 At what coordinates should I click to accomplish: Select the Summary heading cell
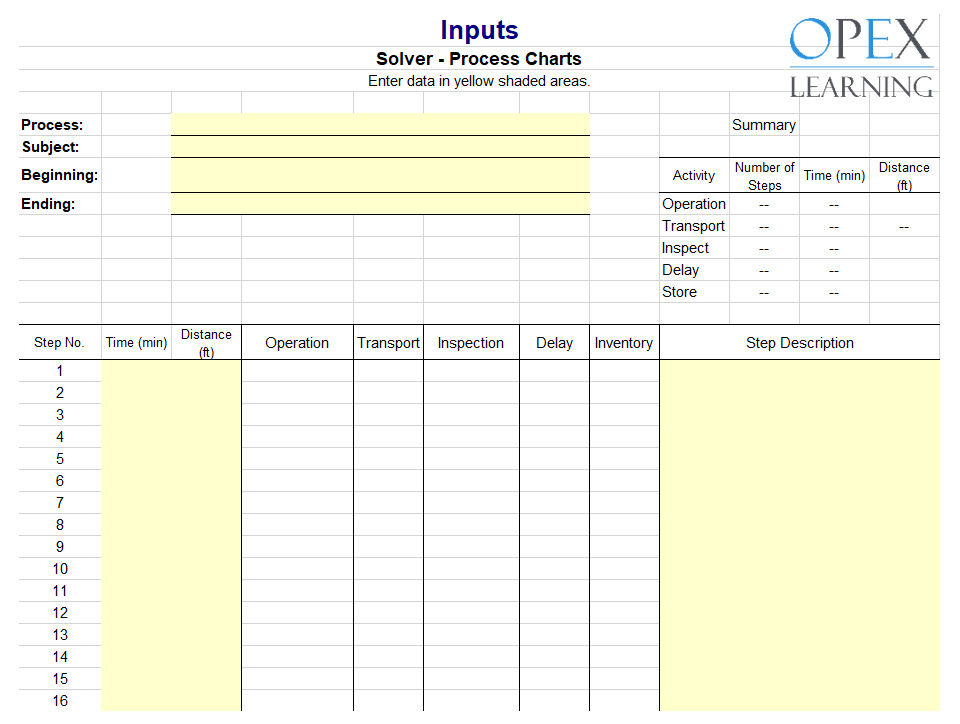coord(764,125)
